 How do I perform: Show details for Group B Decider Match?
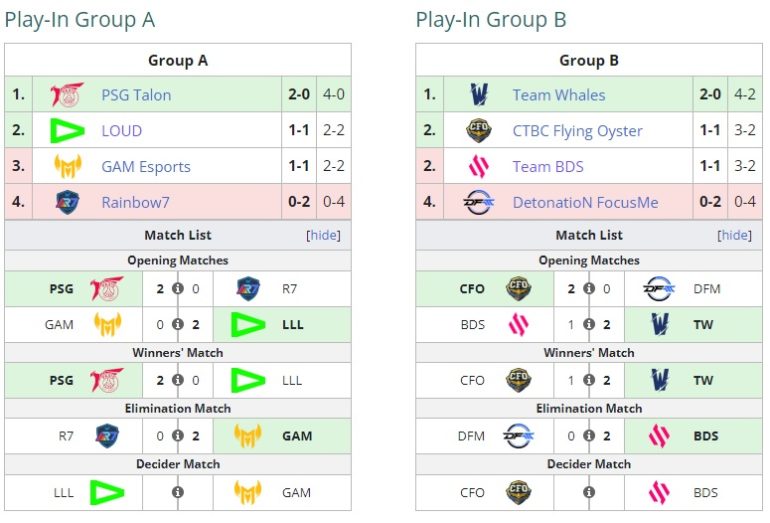(589, 492)
